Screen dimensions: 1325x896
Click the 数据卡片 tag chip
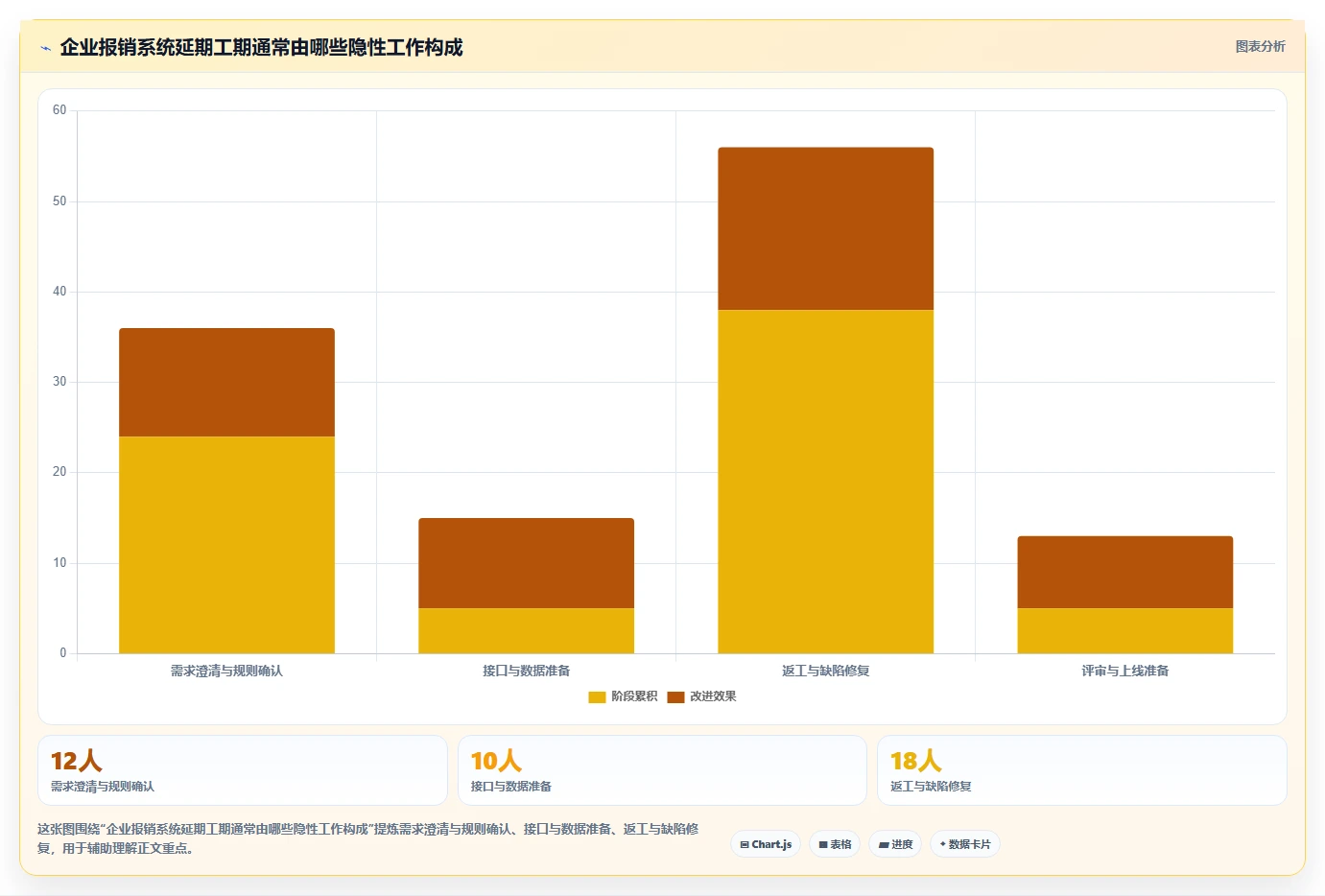tap(965, 844)
